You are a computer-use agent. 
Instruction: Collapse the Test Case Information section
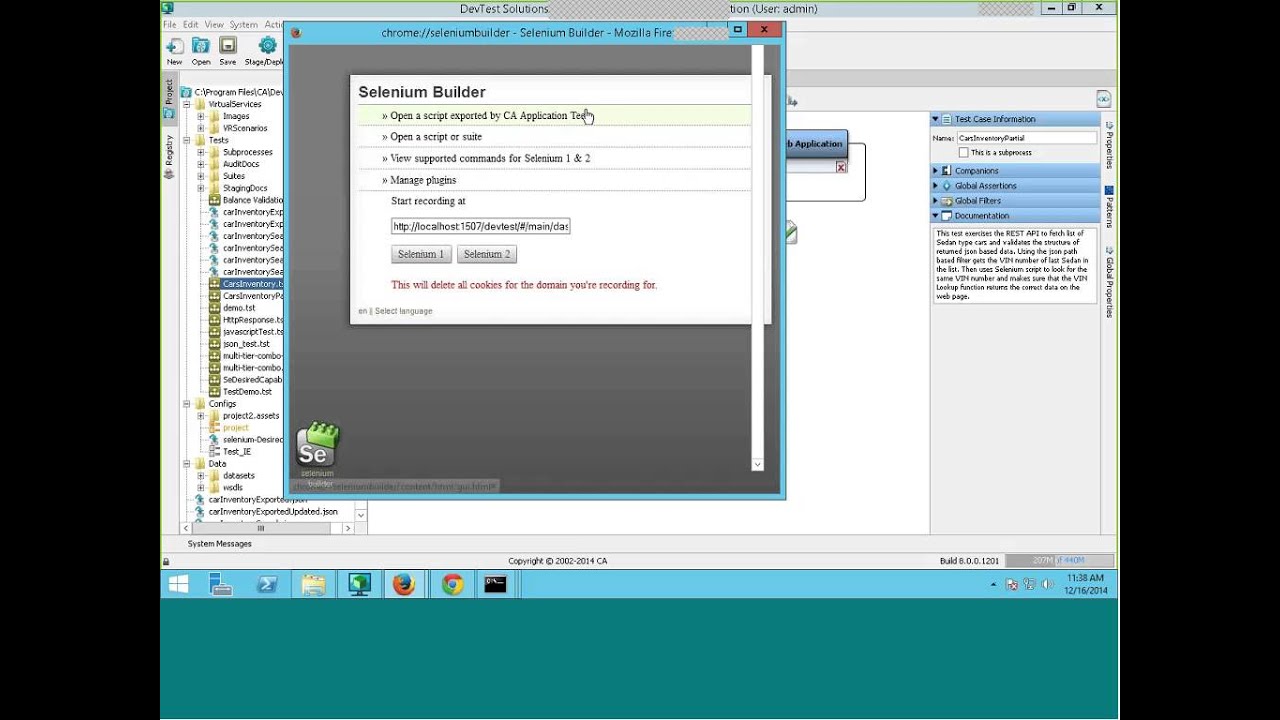click(x=936, y=119)
